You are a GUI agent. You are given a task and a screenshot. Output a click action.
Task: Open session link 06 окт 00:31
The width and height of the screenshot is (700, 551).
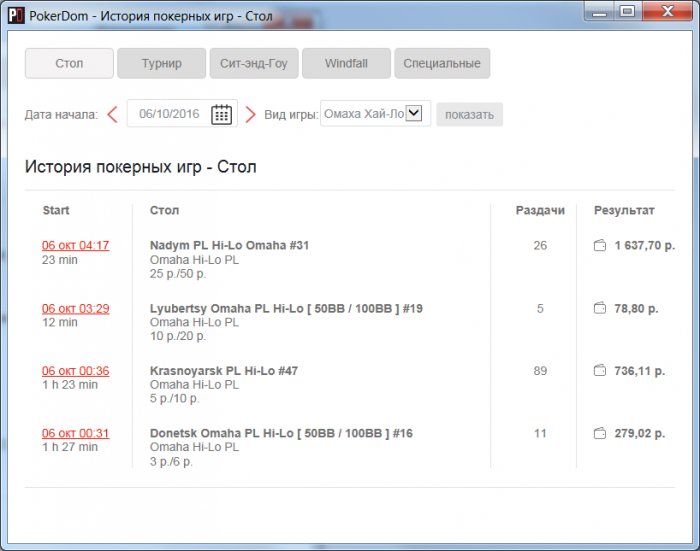75,433
